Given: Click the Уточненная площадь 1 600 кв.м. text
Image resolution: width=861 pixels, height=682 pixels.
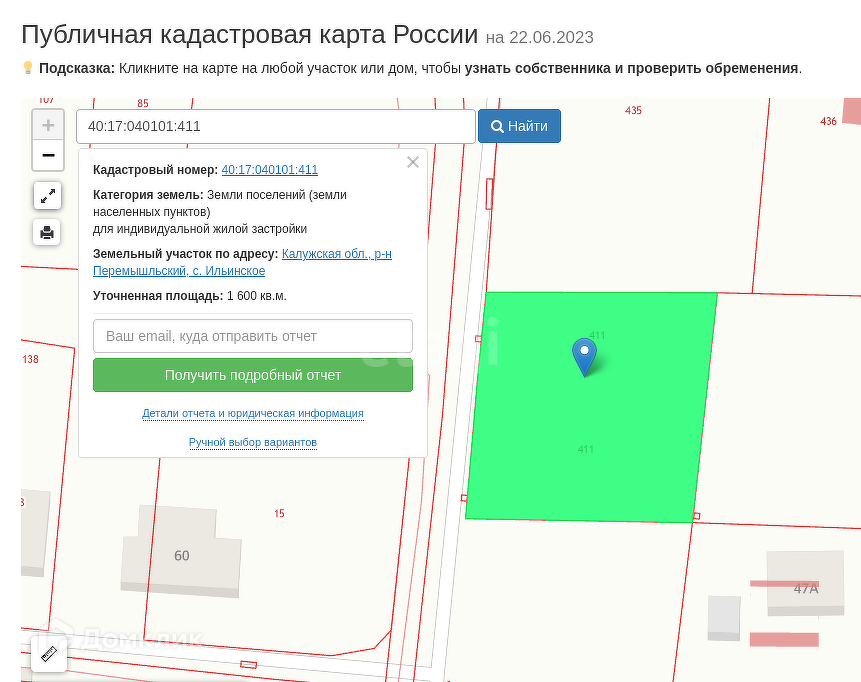Looking at the screenshot, I should click(190, 296).
